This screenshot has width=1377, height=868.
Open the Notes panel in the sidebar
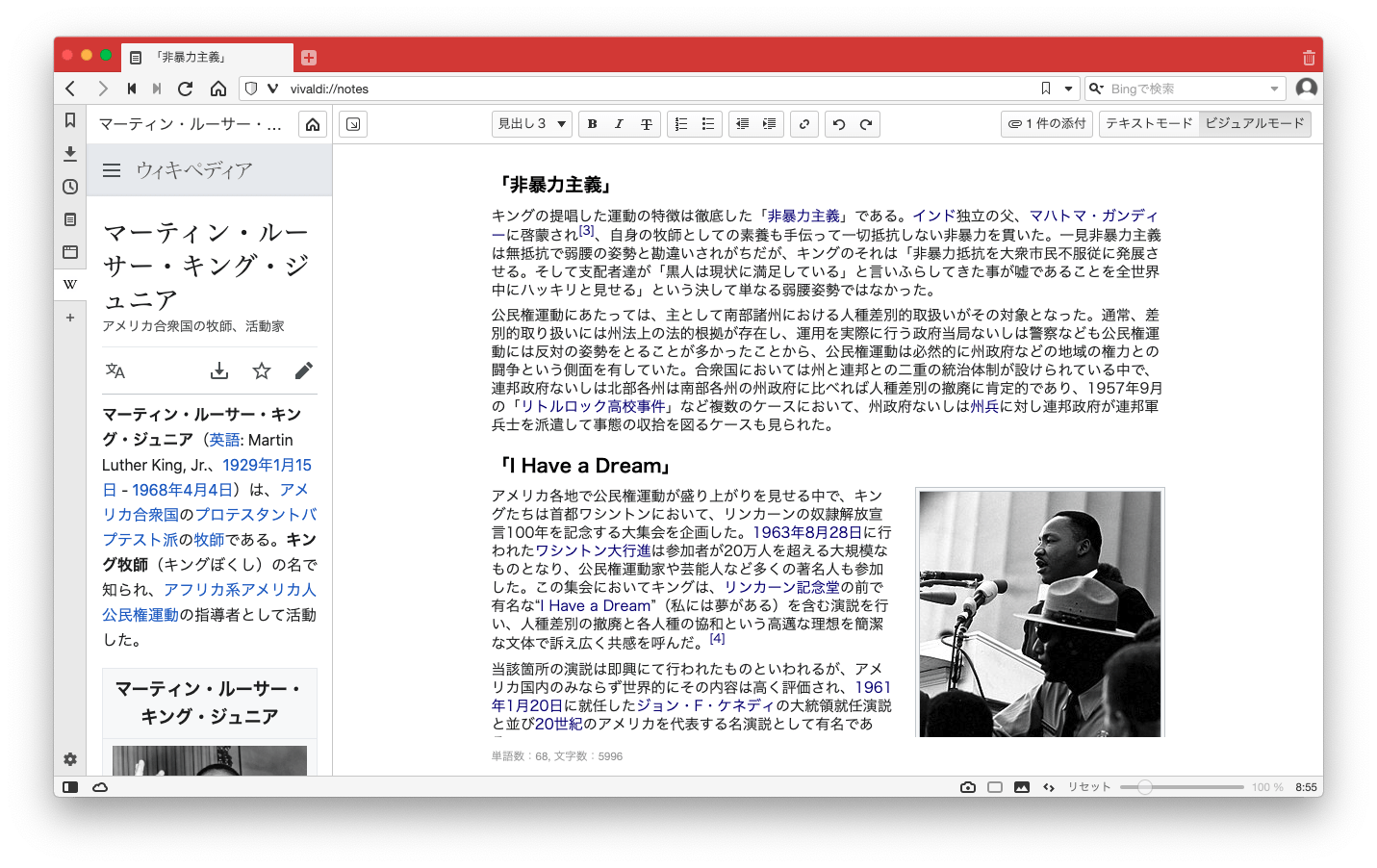(x=70, y=219)
